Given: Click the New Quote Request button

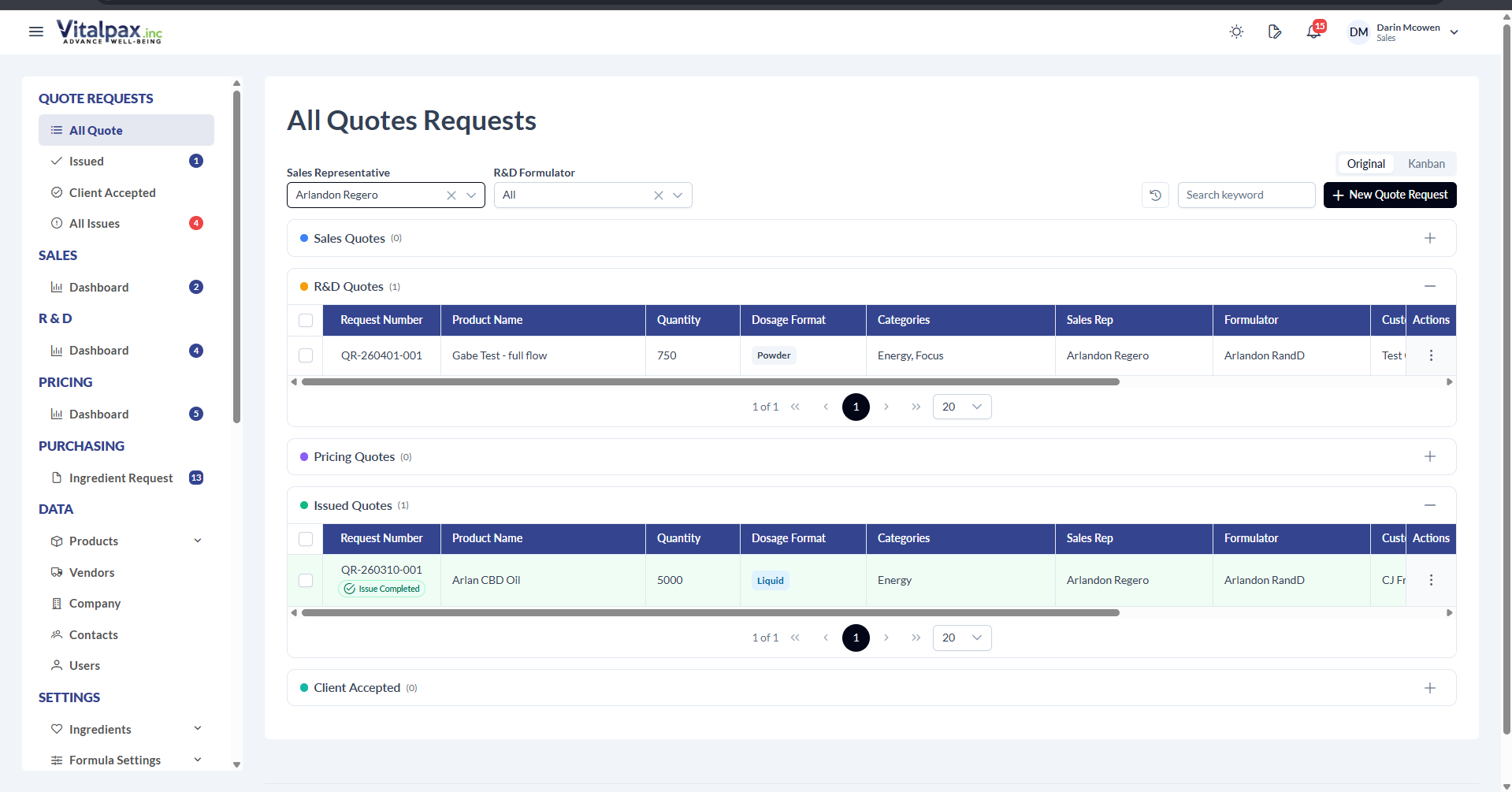Looking at the screenshot, I should click(x=1389, y=195).
